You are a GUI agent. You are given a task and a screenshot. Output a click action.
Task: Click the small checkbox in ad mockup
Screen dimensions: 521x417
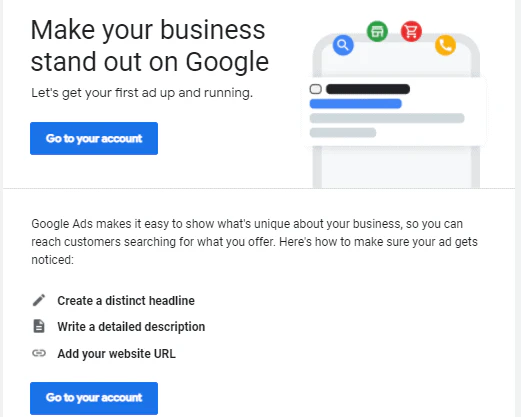[316, 89]
